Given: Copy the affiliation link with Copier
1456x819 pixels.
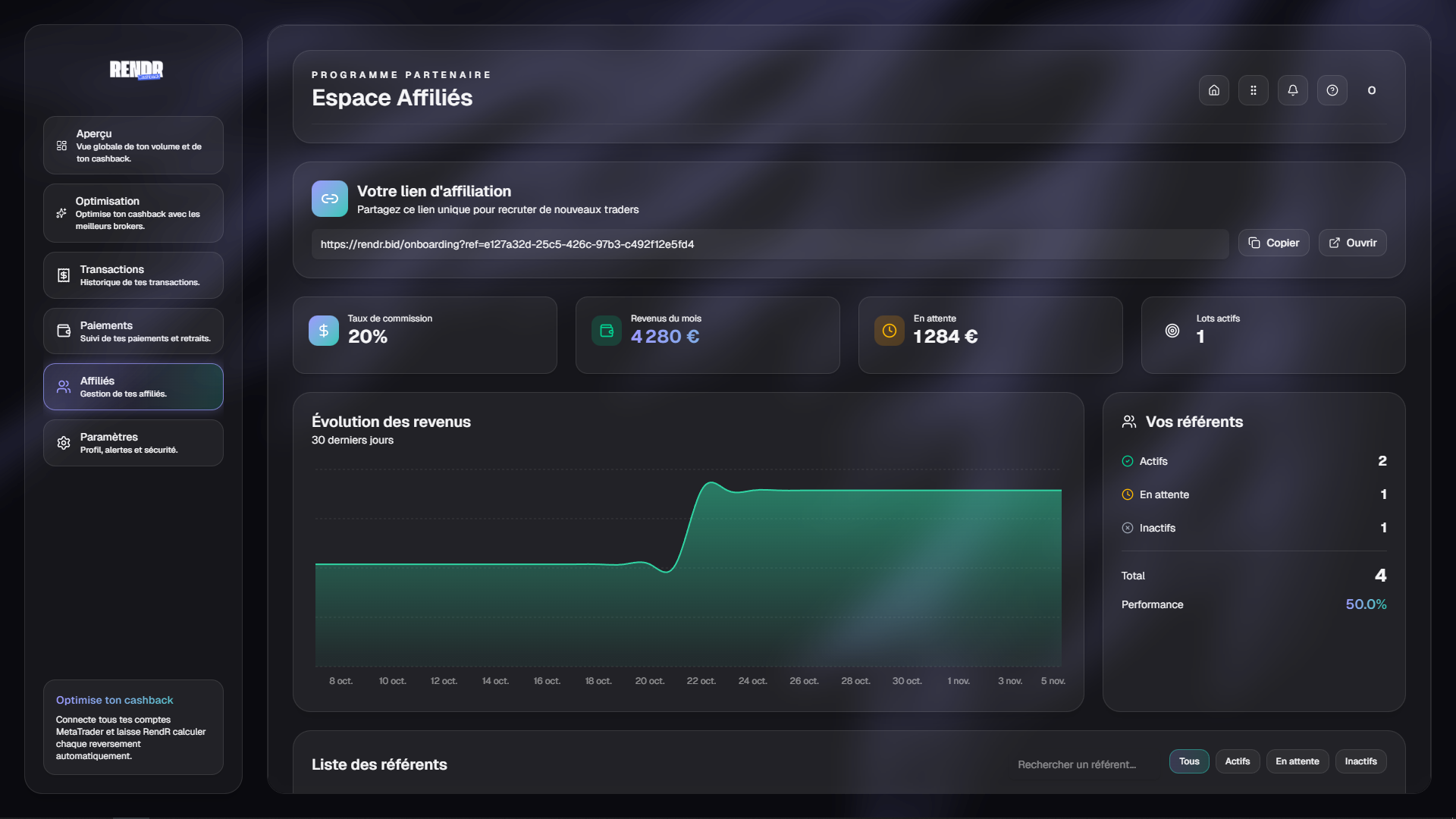Looking at the screenshot, I should [x=1273, y=243].
